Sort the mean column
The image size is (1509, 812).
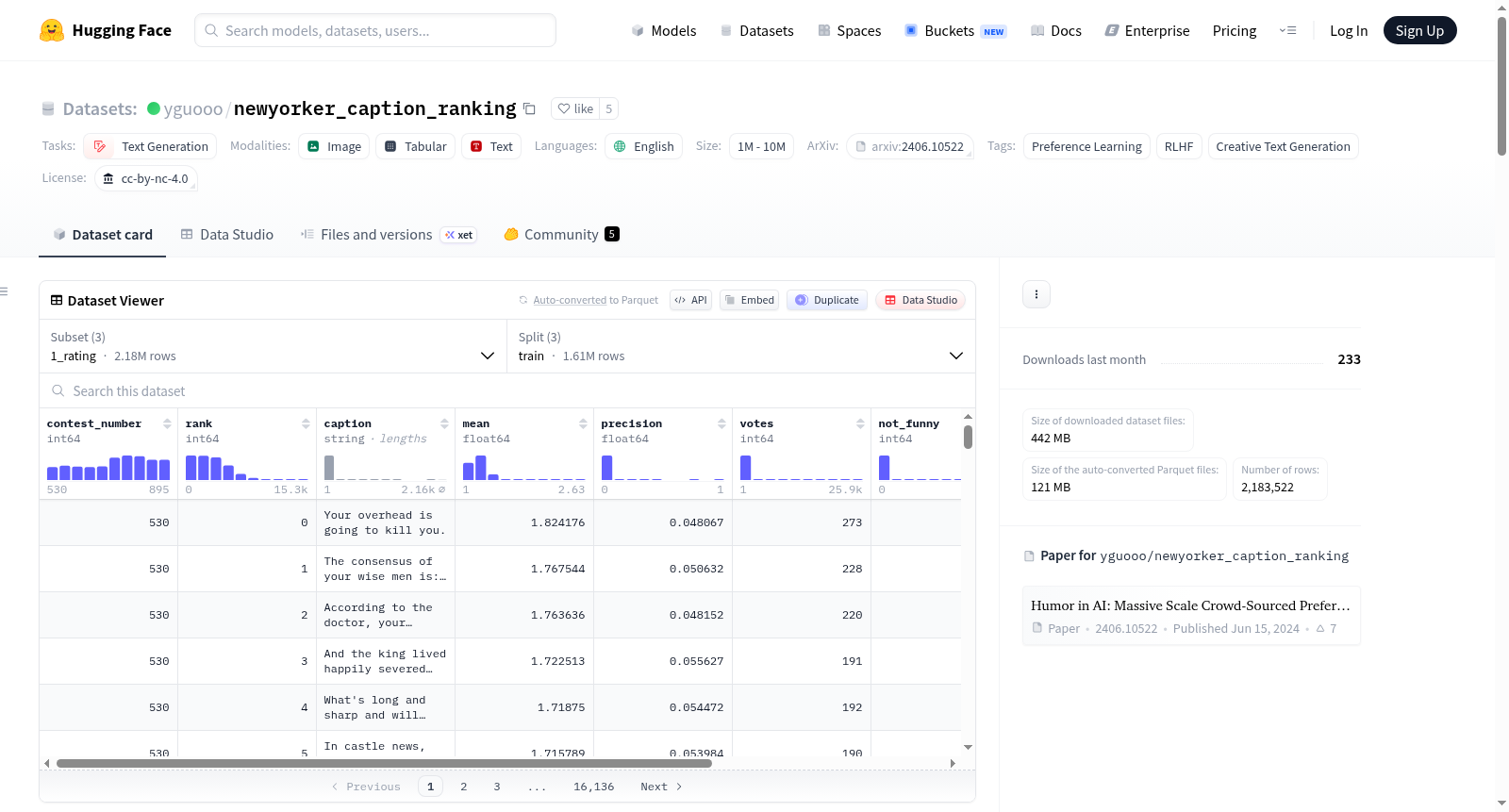tap(583, 423)
